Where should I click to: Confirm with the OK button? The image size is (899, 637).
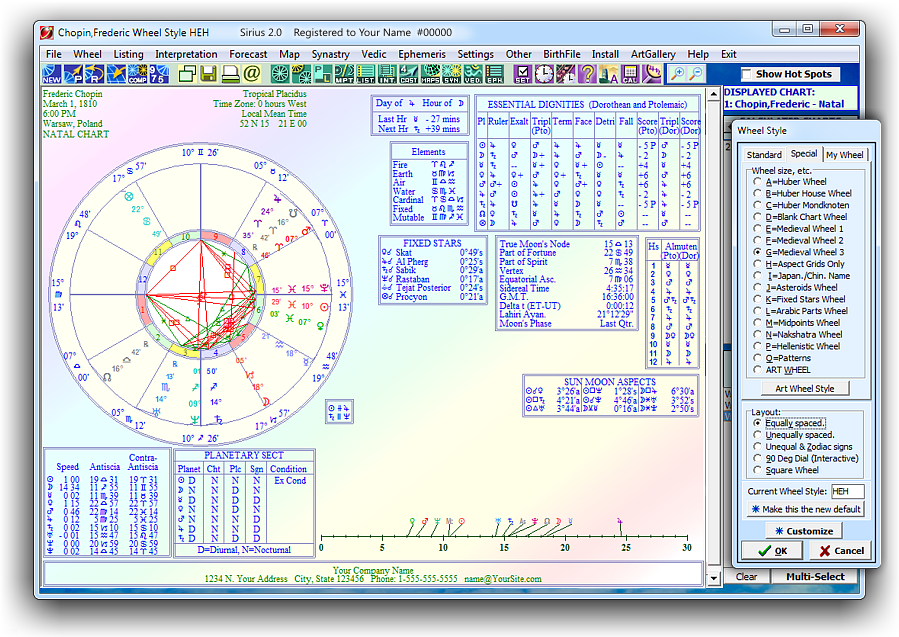[772, 551]
